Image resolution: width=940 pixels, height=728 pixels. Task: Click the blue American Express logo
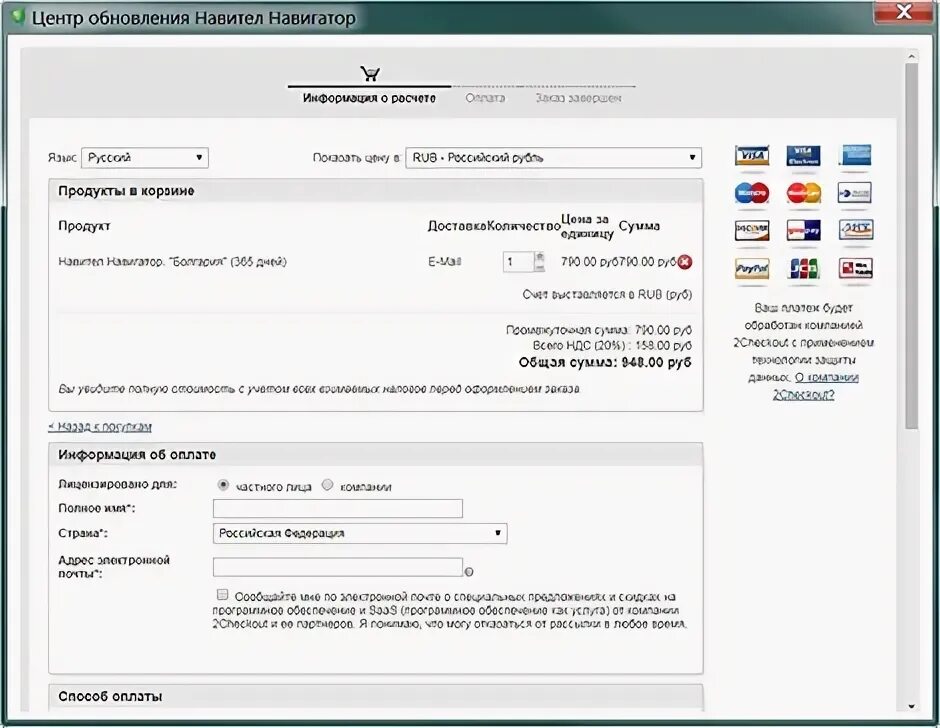[855, 155]
